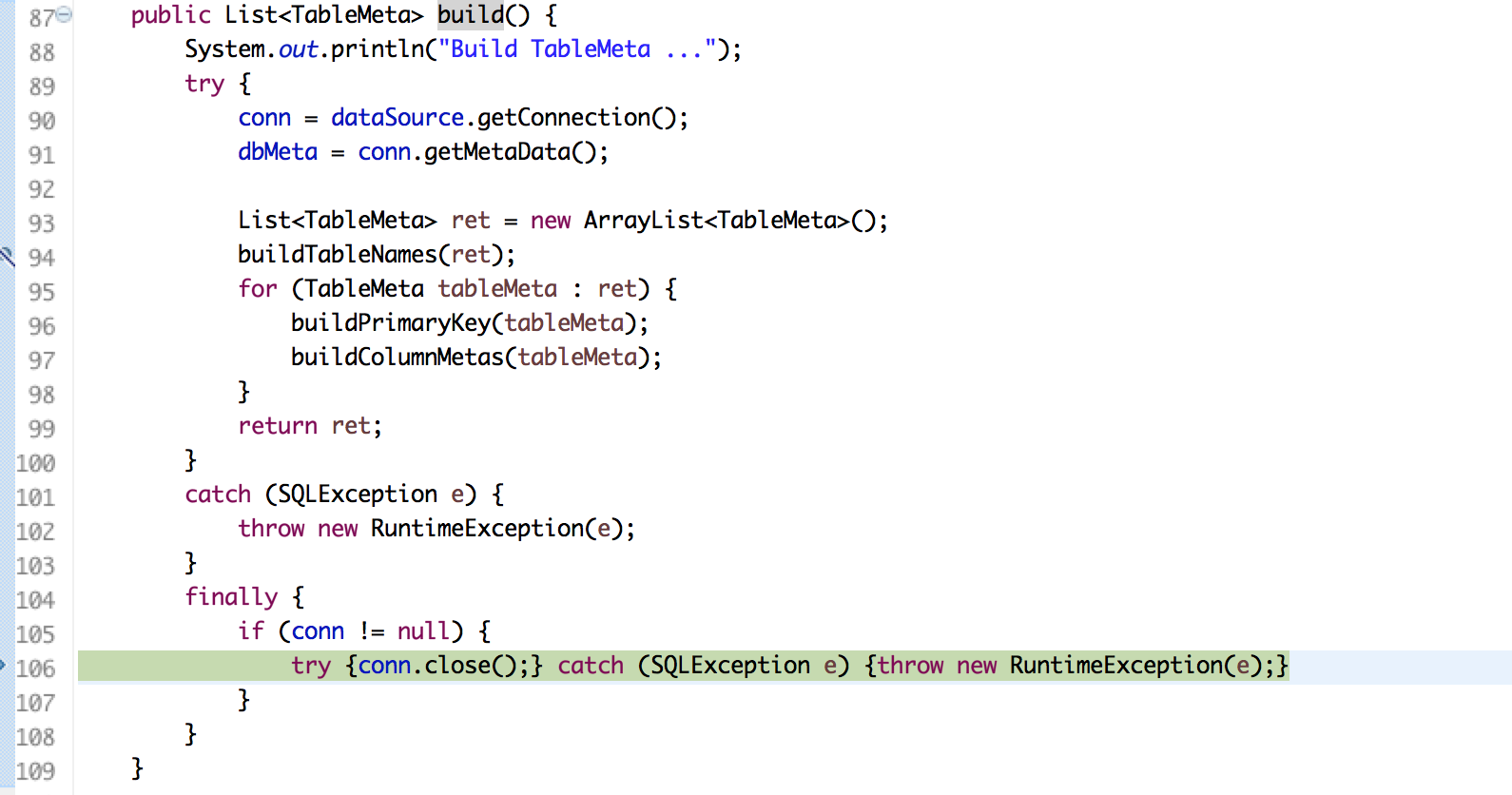Click the instruction pointer arrow beside line 106
Screen dimensions: 1512x795
pyautogui.click(x=3, y=666)
